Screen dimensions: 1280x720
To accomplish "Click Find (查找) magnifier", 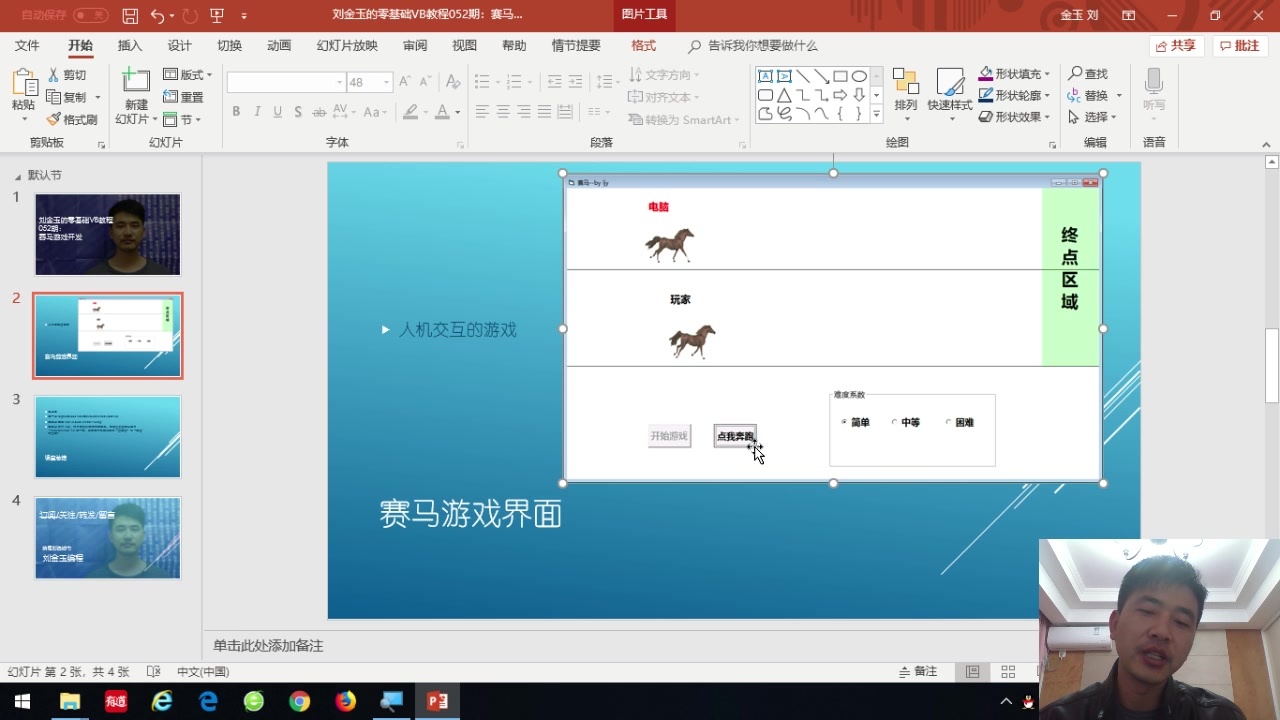I will (1088, 74).
